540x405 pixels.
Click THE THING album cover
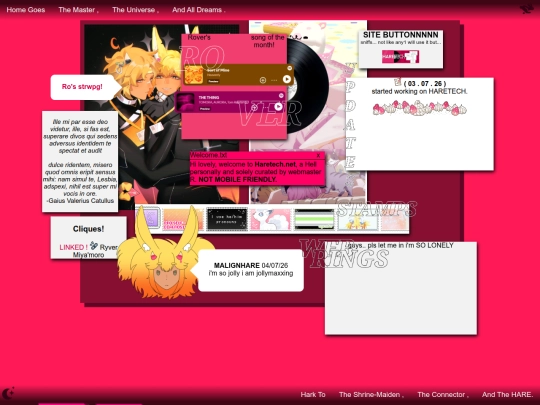[185, 102]
